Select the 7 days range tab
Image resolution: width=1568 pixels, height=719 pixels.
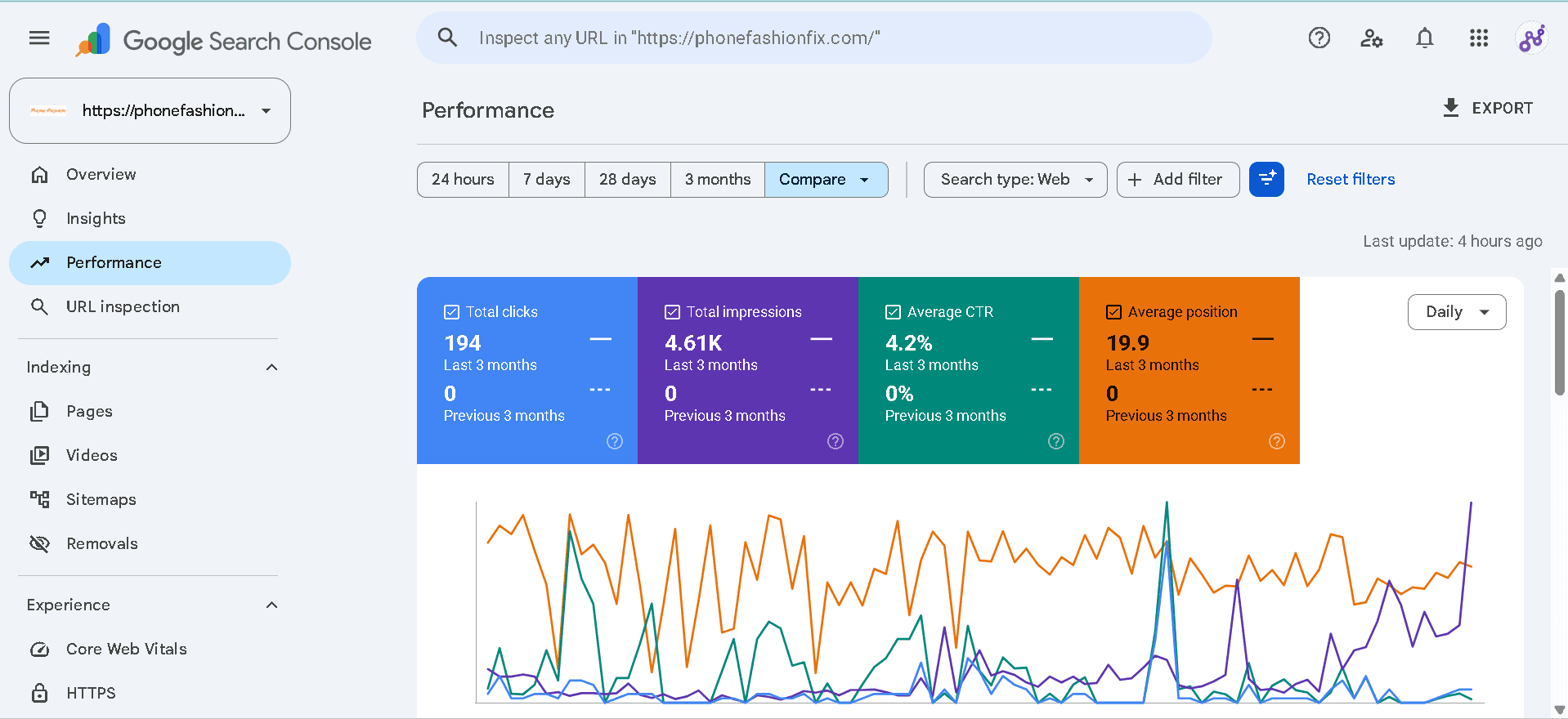547,180
